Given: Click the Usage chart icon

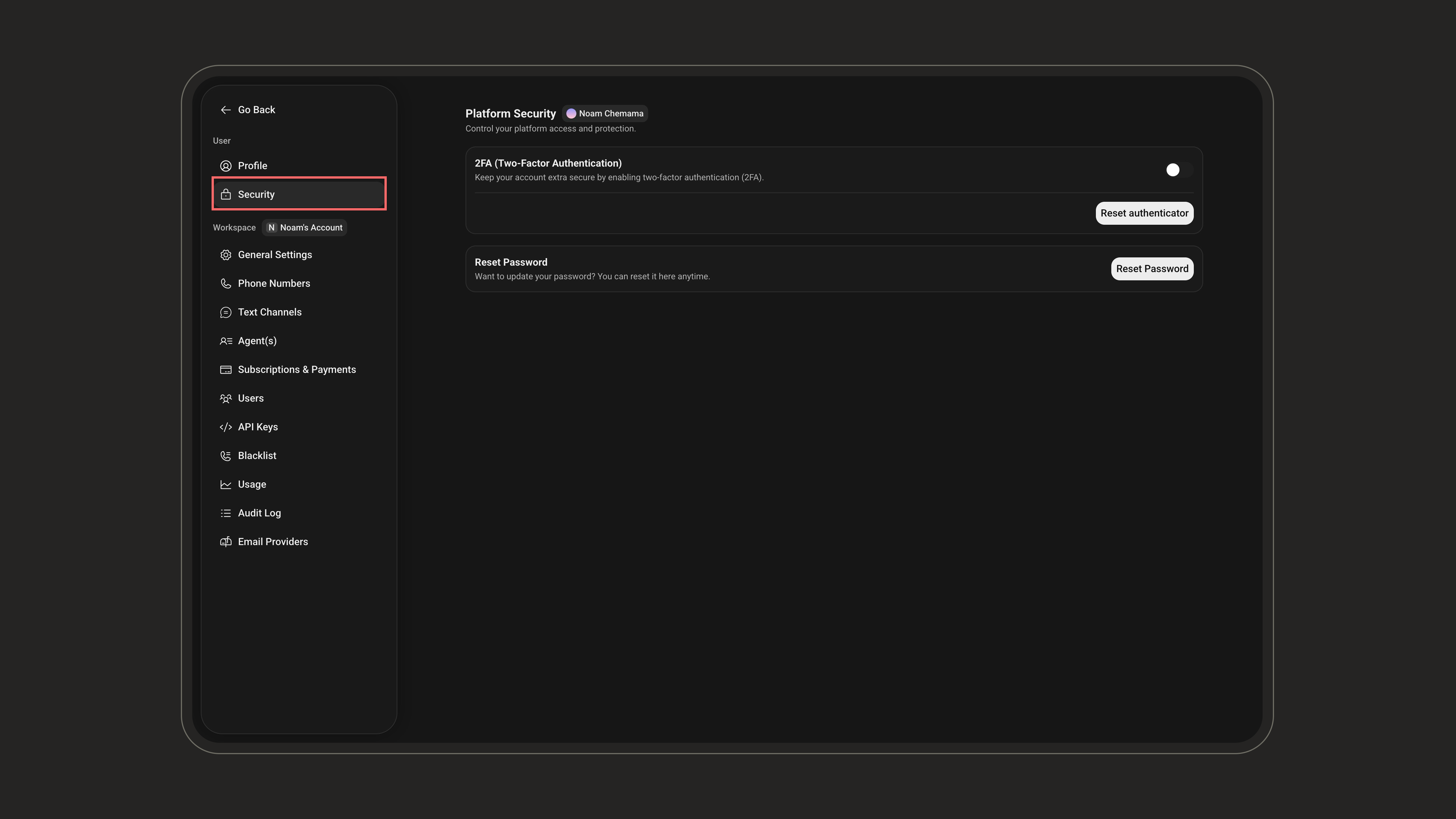Looking at the screenshot, I should click(x=226, y=484).
